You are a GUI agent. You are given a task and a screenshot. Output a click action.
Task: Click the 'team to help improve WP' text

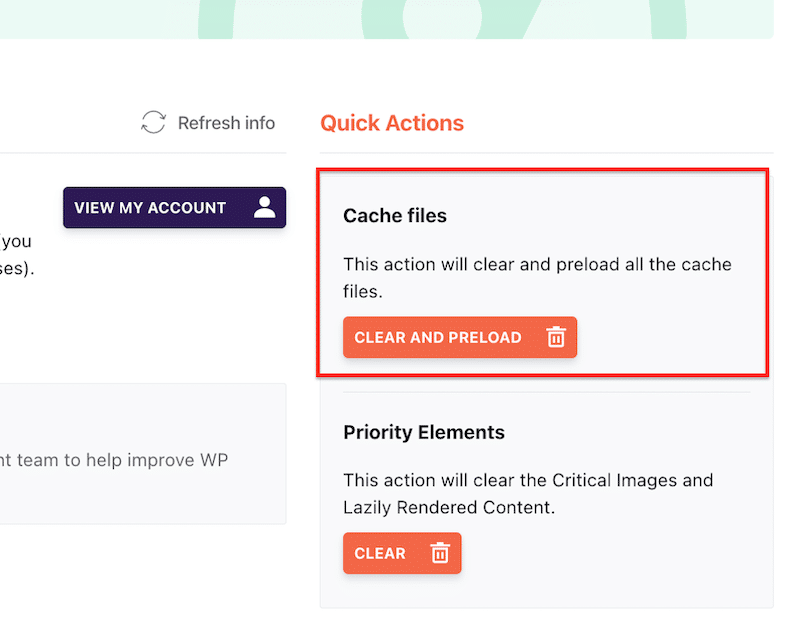click(122, 460)
